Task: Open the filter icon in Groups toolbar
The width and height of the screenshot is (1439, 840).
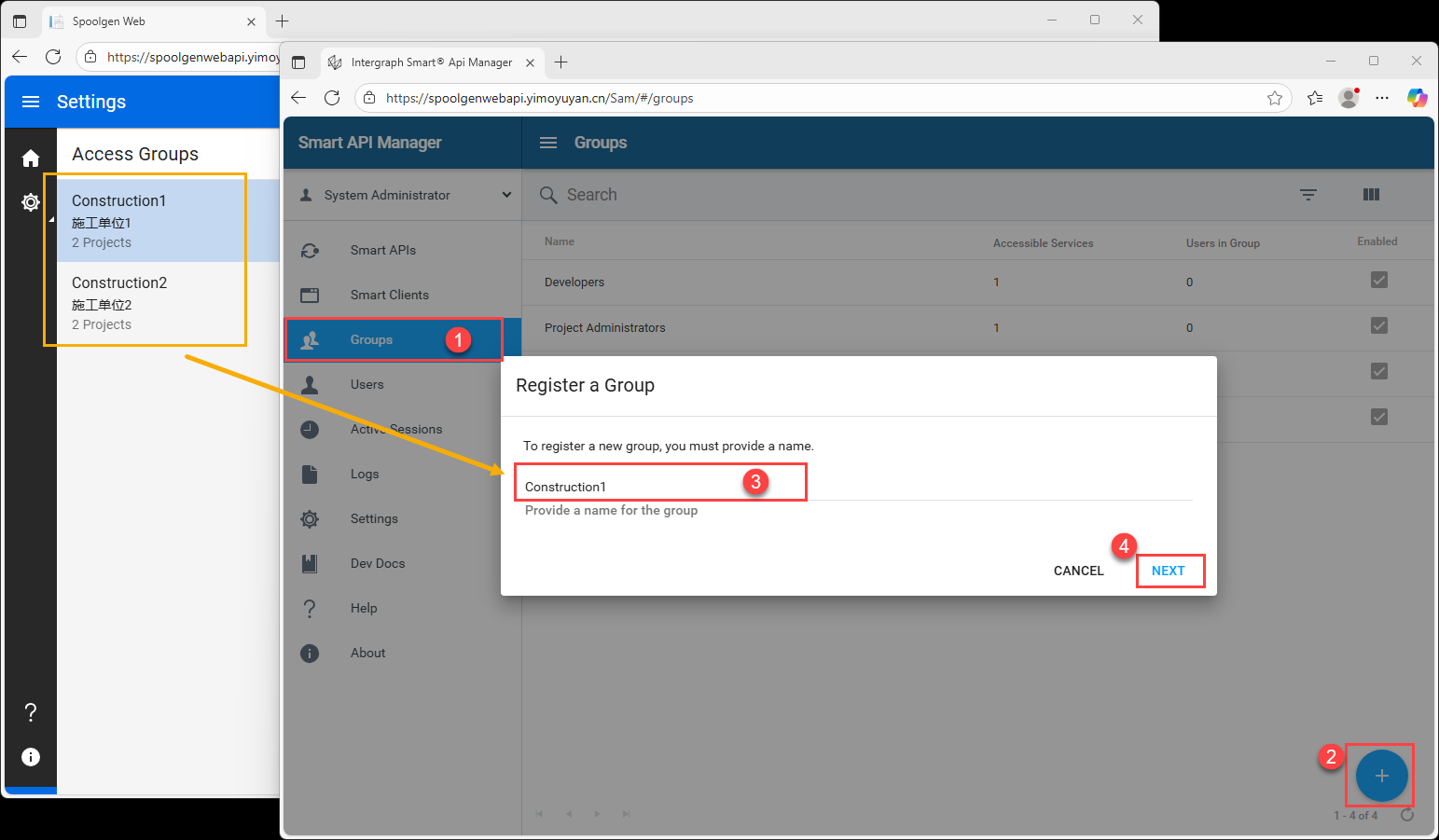Action: (x=1308, y=195)
